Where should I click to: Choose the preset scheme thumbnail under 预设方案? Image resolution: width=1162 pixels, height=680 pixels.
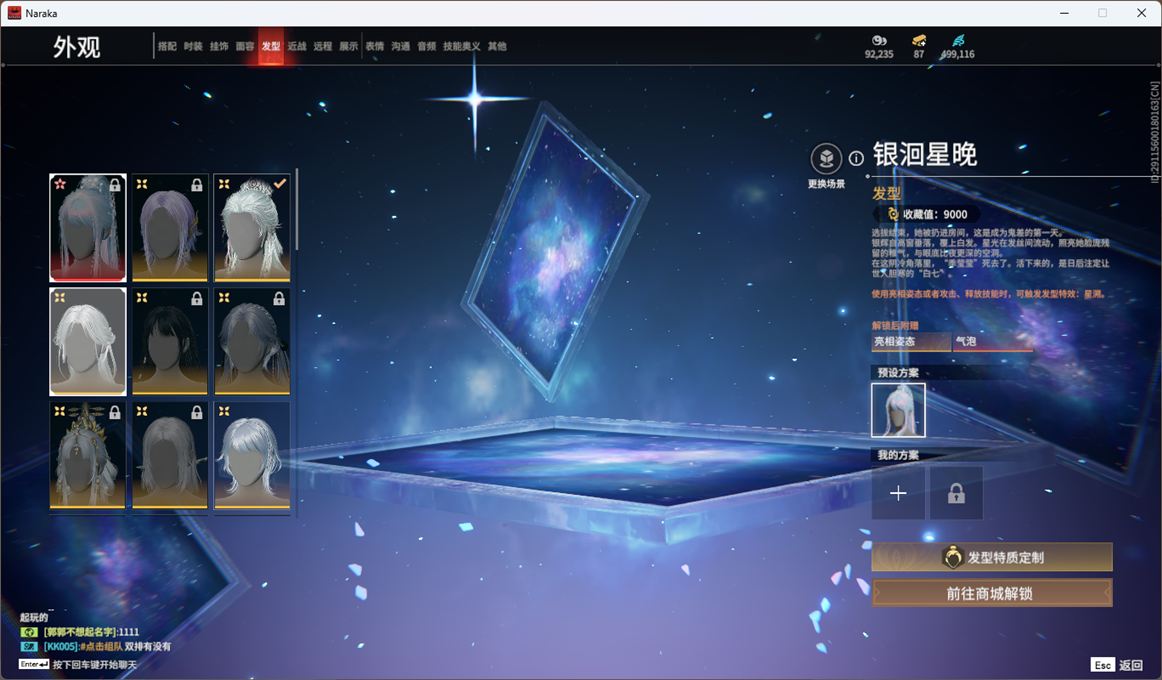898,410
